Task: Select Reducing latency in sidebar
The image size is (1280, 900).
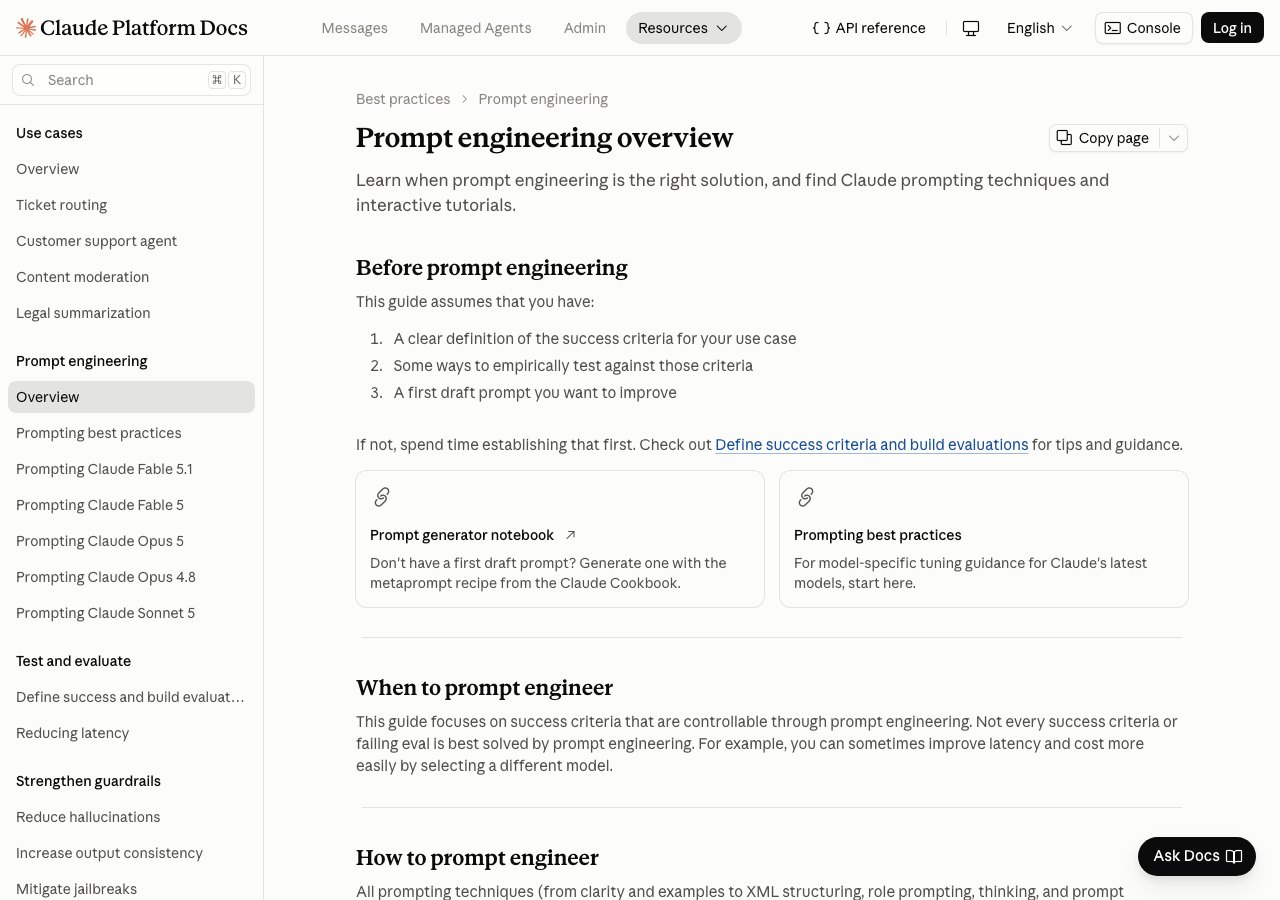Action: pos(131,733)
